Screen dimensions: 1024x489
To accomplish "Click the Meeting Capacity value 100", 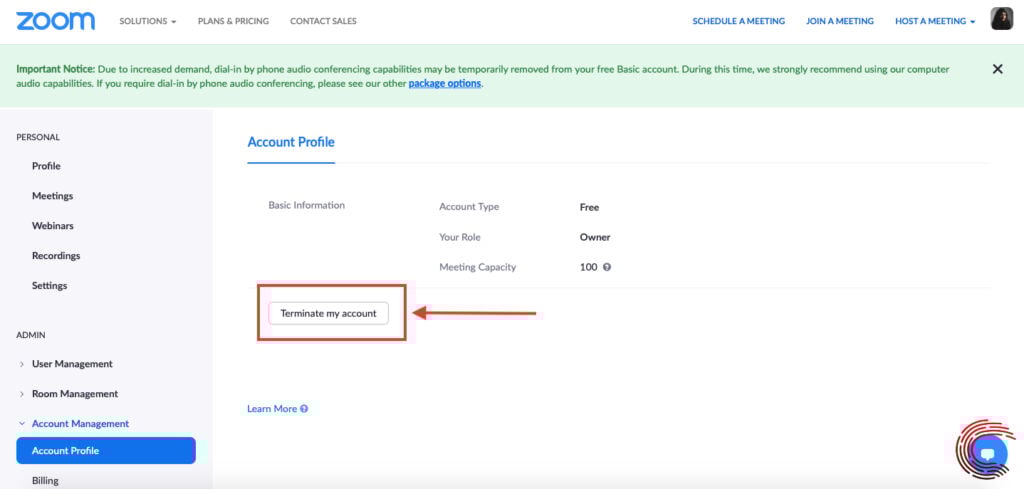I will click(x=588, y=267).
